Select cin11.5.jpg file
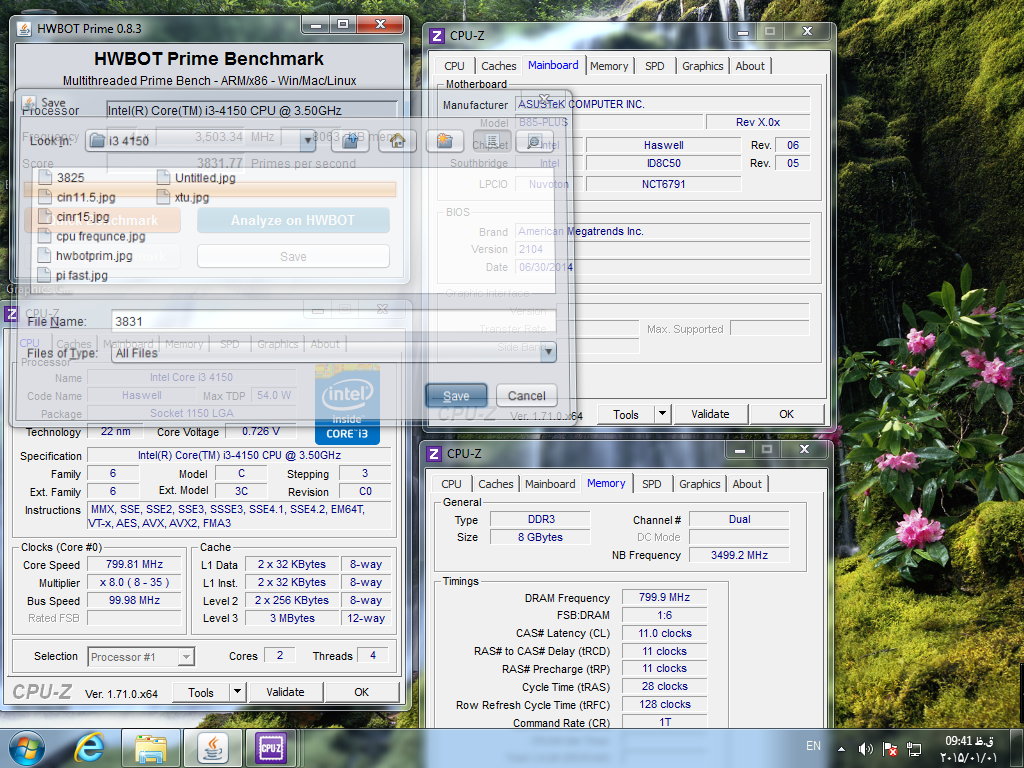Image resolution: width=1024 pixels, height=768 pixels. 77,197
